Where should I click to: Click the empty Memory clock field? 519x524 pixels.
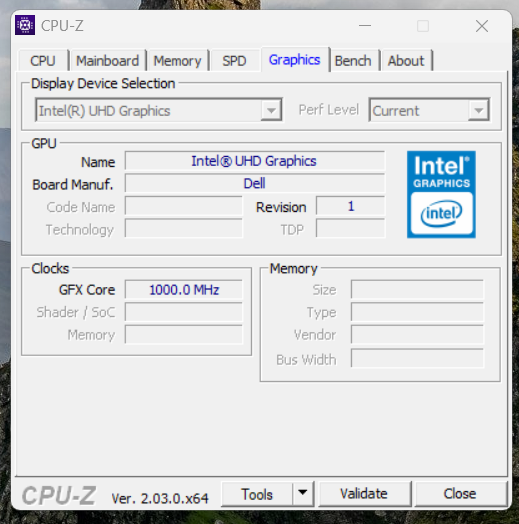click(x=184, y=335)
